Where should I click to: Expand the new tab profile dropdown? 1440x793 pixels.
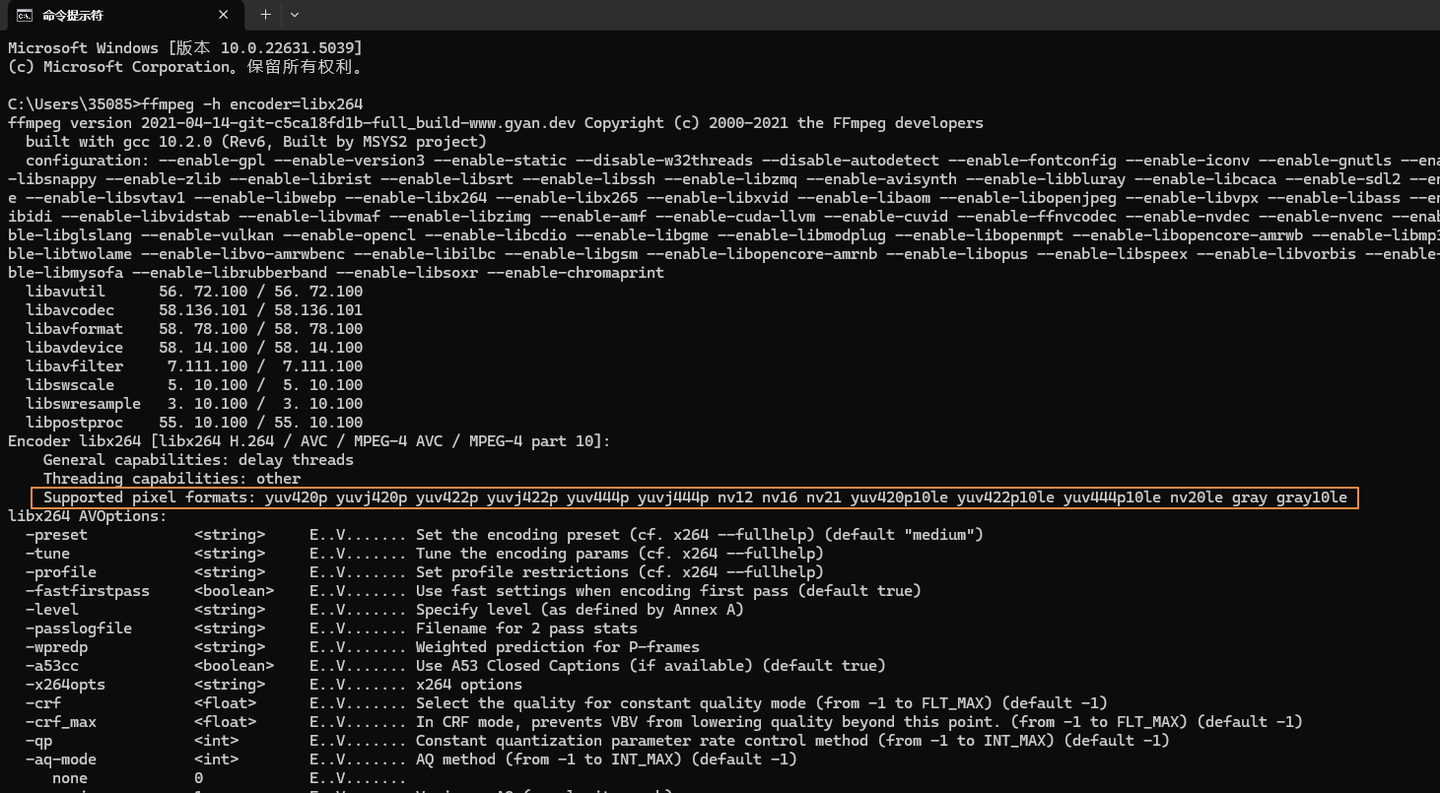294,15
